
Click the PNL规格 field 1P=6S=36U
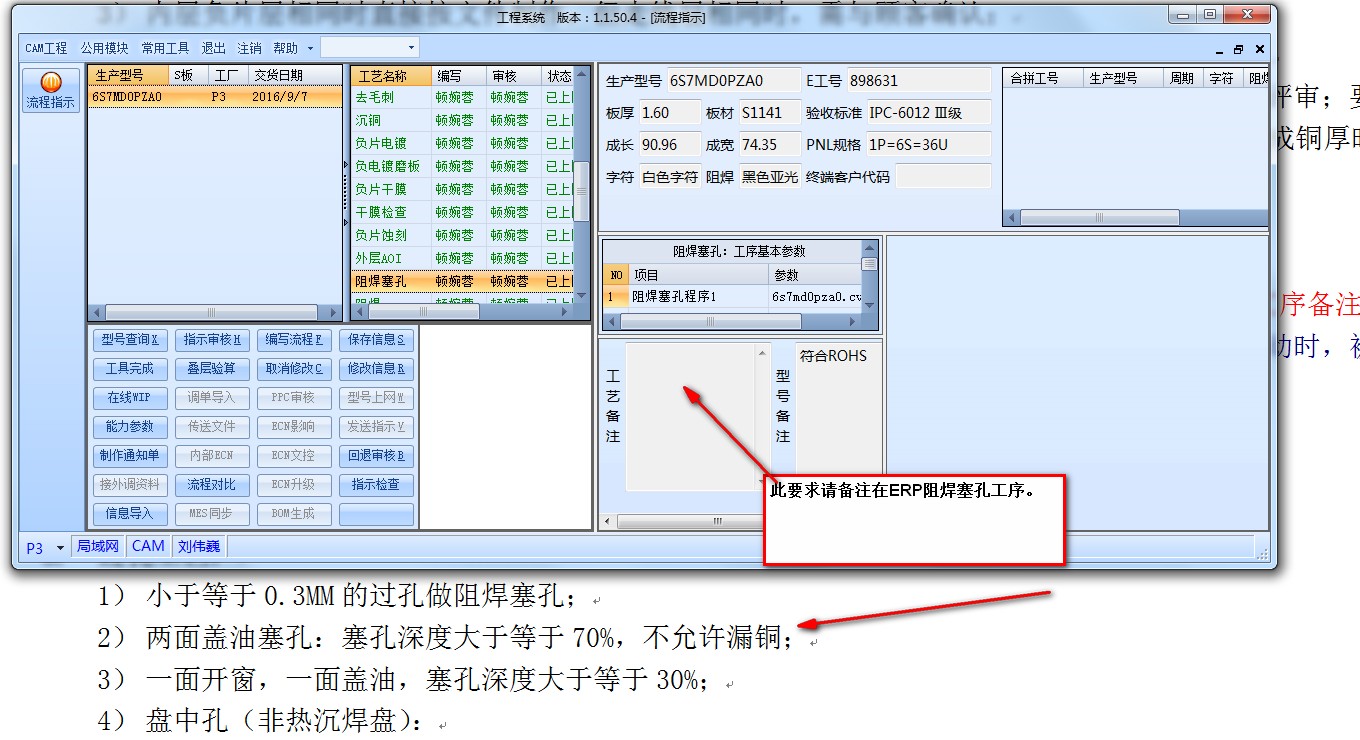928,145
